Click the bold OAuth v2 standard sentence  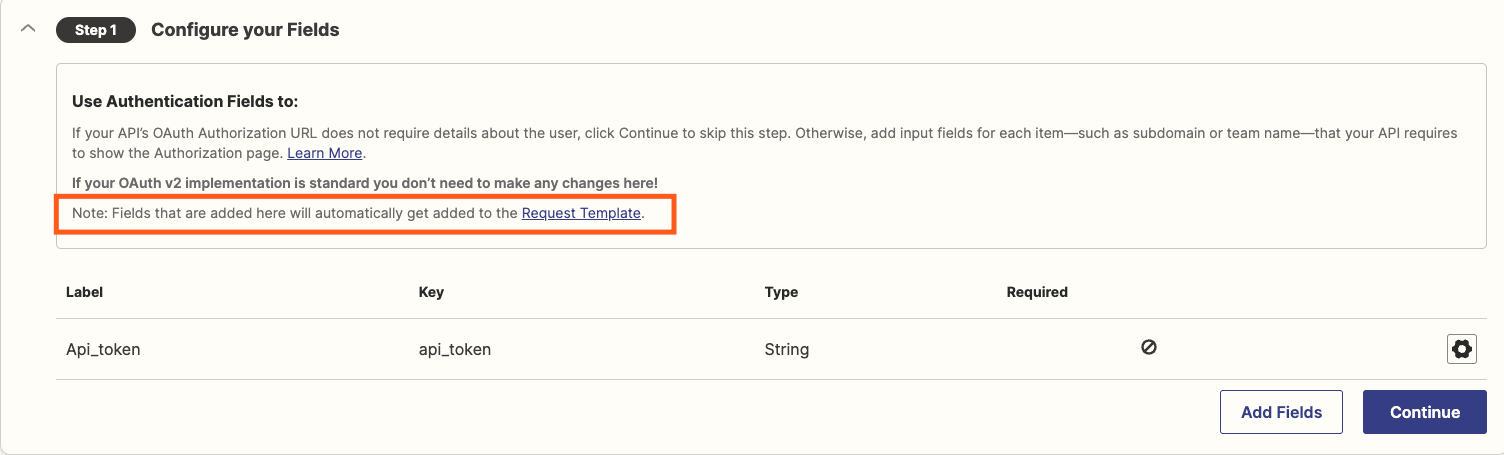point(365,183)
